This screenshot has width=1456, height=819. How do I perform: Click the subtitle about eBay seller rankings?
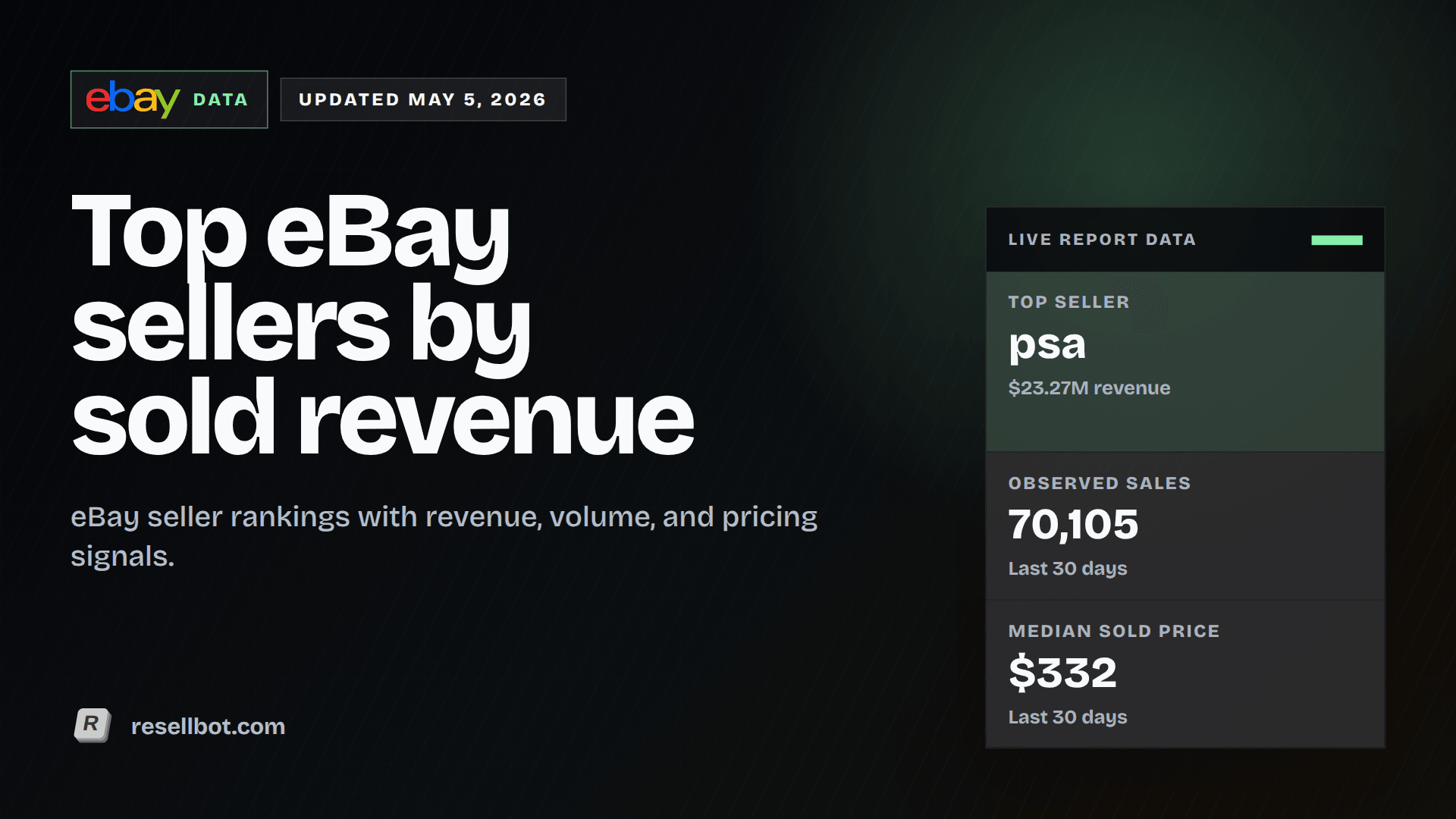tap(444, 536)
